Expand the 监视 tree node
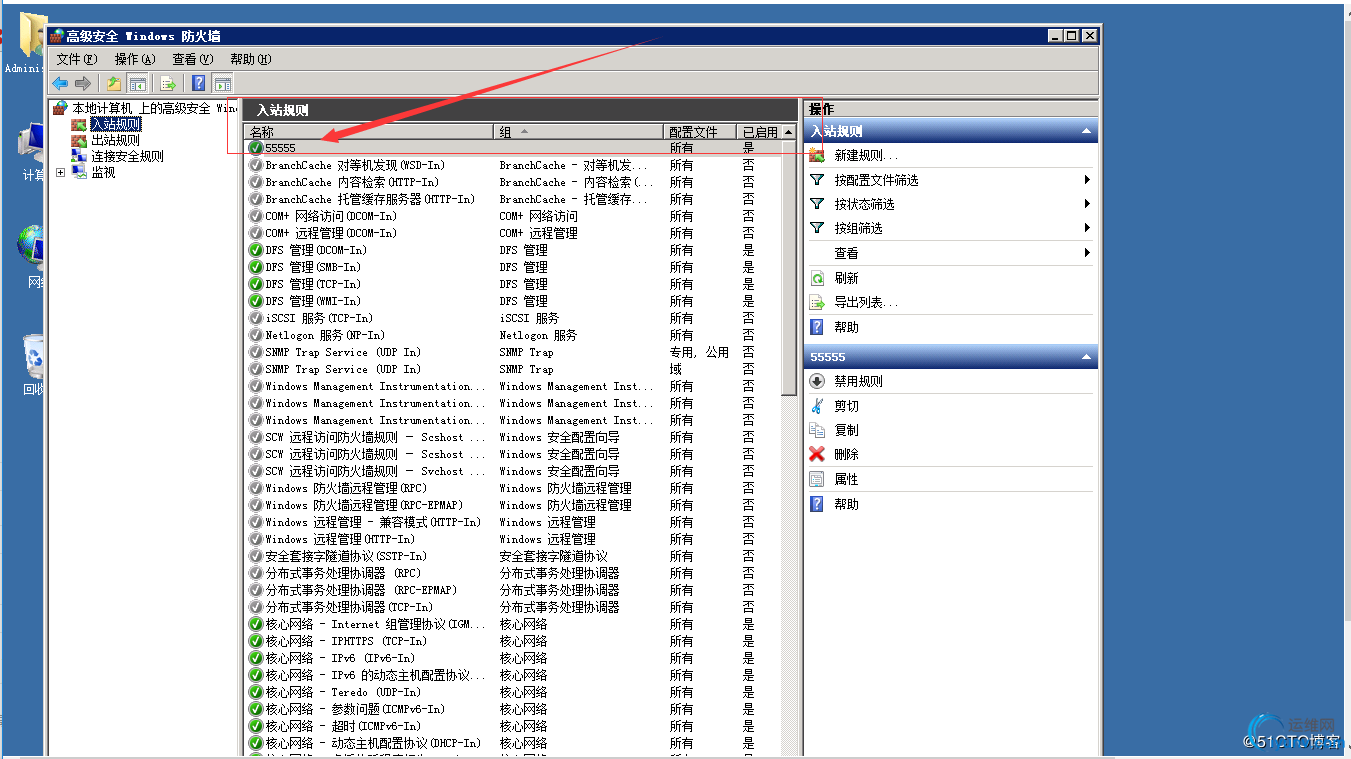The height and width of the screenshot is (759, 1351). pyautogui.click(x=61, y=172)
